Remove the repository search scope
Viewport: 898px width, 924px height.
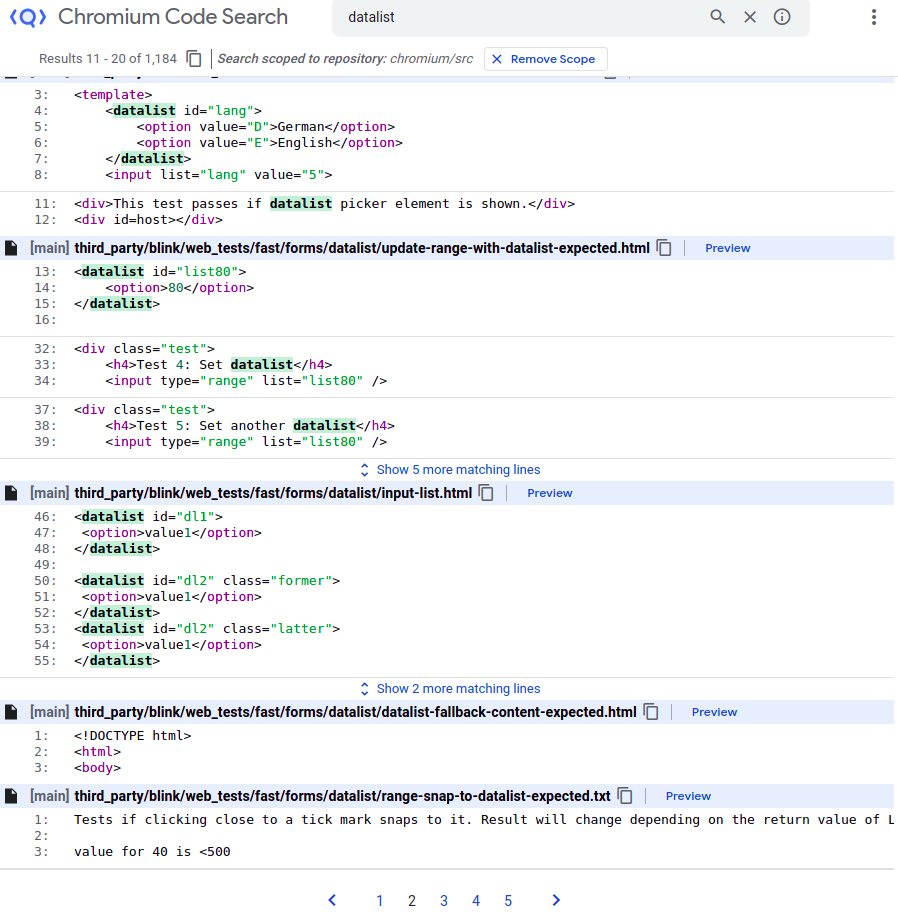544,59
